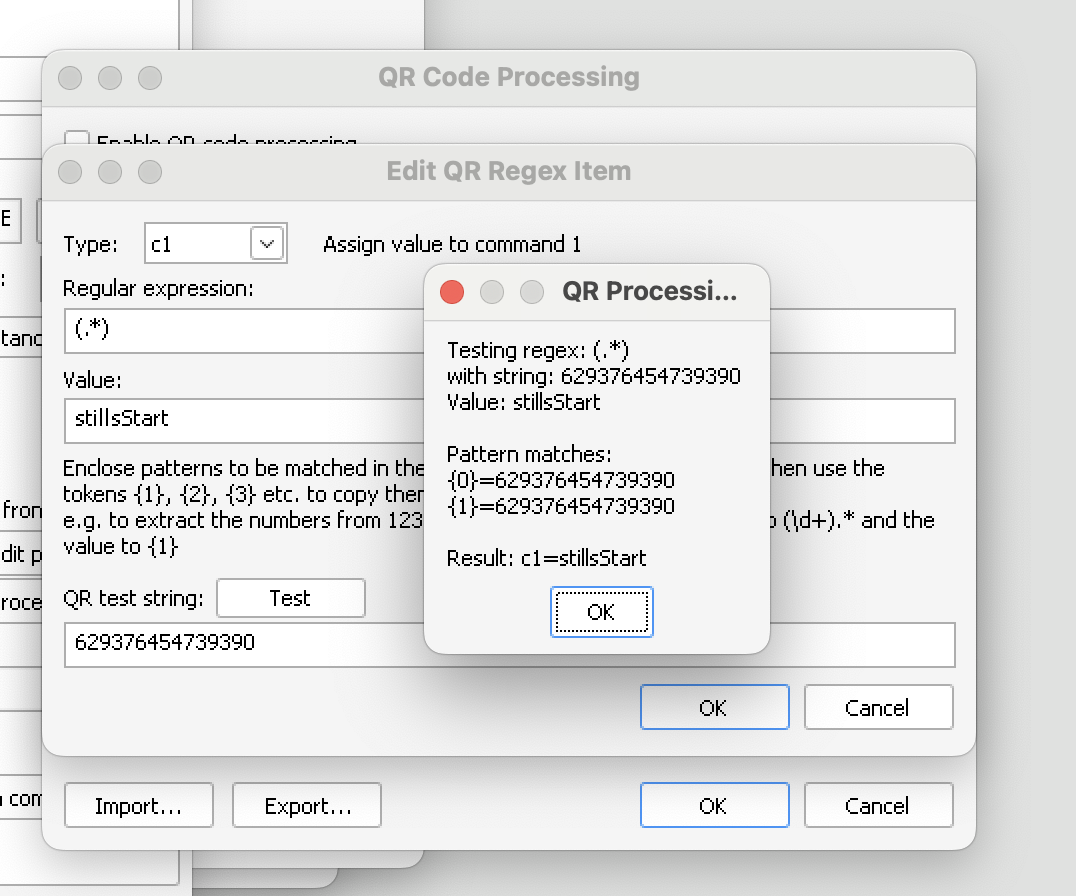Click the Import... button
Image resolution: width=1076 pixels, height=896 pixels.
pyautogui.click(x=139, y=806)
